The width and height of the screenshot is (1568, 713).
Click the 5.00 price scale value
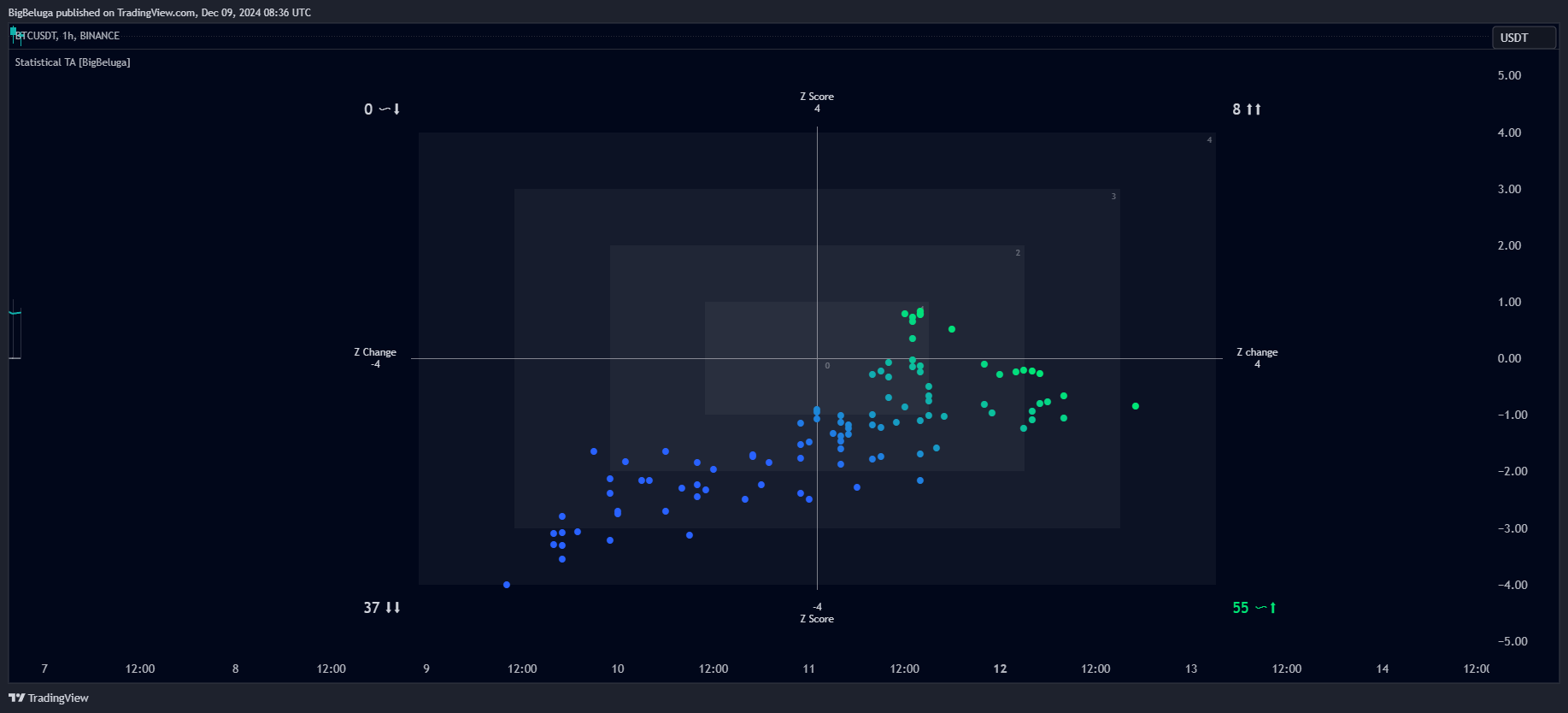pos(1509,75)
